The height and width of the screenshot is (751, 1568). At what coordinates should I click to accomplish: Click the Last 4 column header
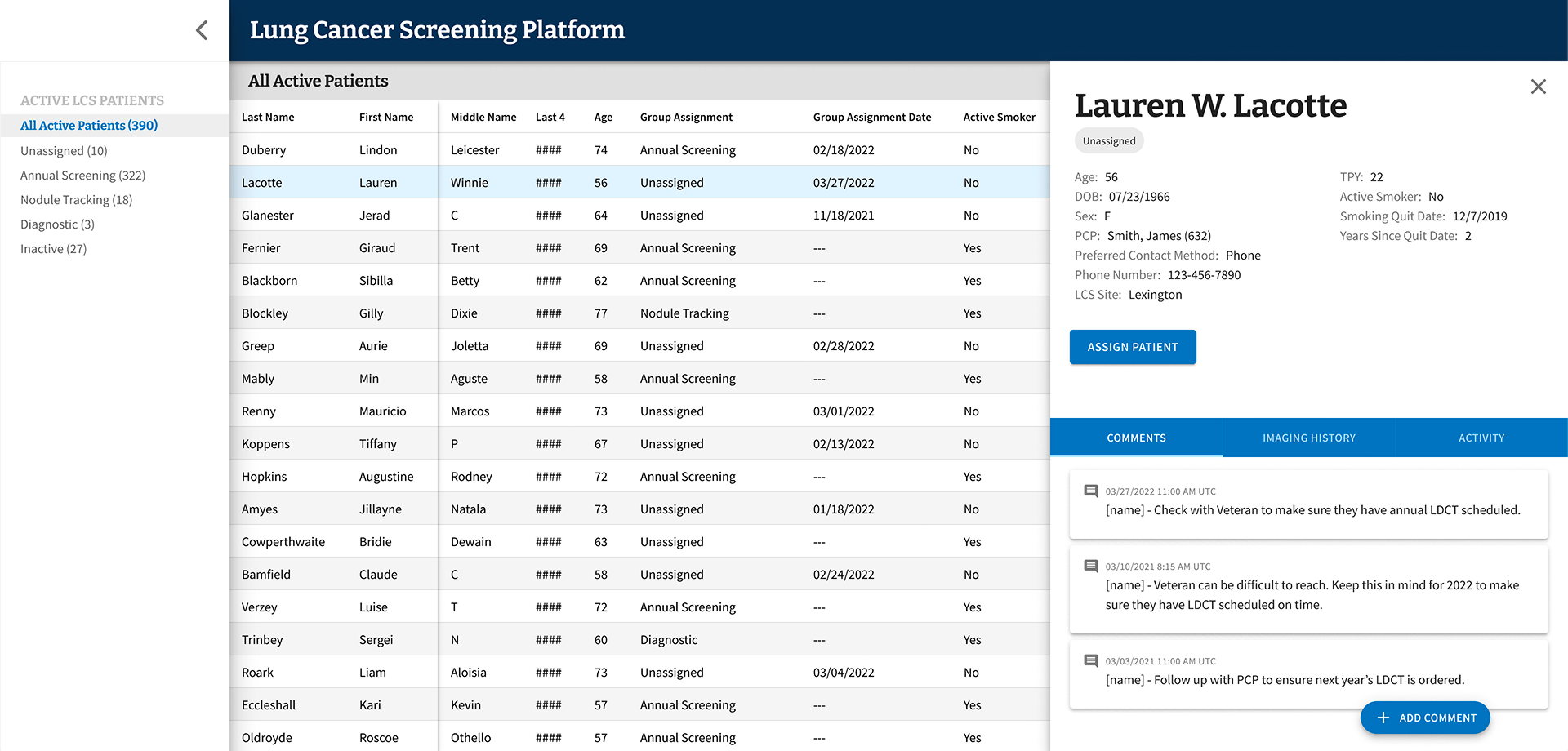(x=550, y=117)
